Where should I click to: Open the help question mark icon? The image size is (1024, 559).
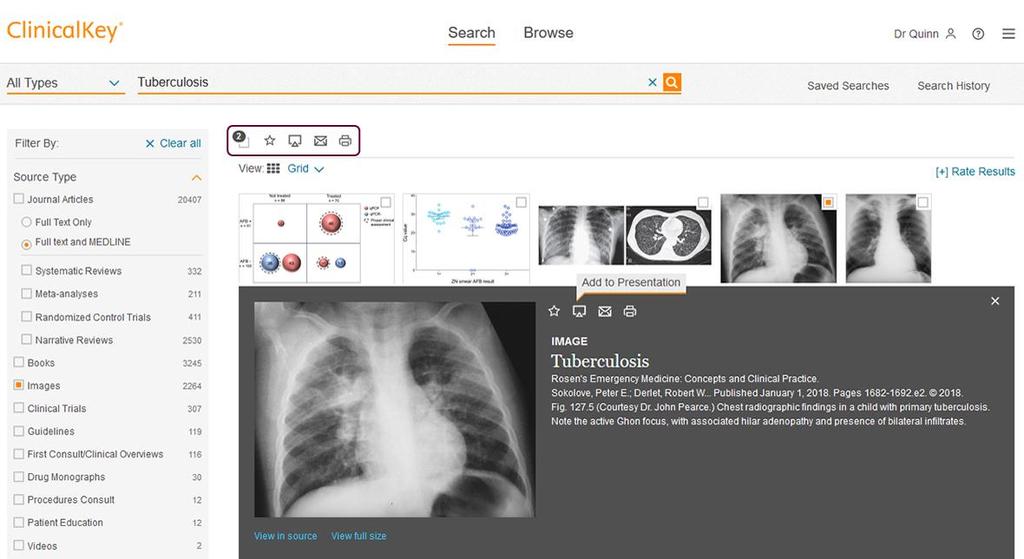pos(978,34)
